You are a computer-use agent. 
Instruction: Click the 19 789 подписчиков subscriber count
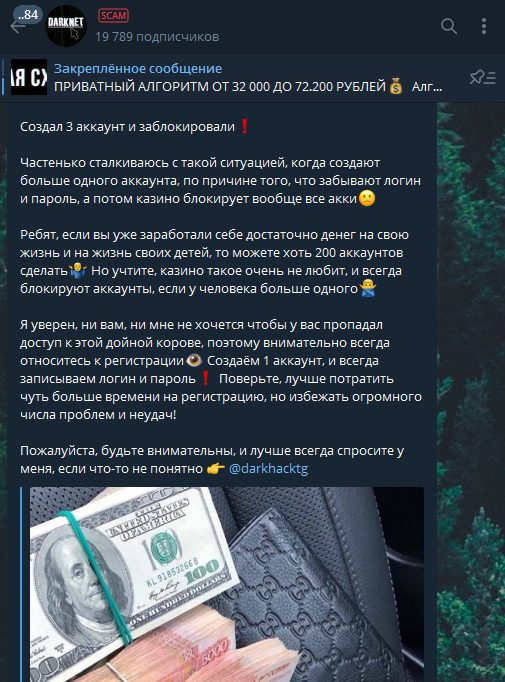point(157,37)
